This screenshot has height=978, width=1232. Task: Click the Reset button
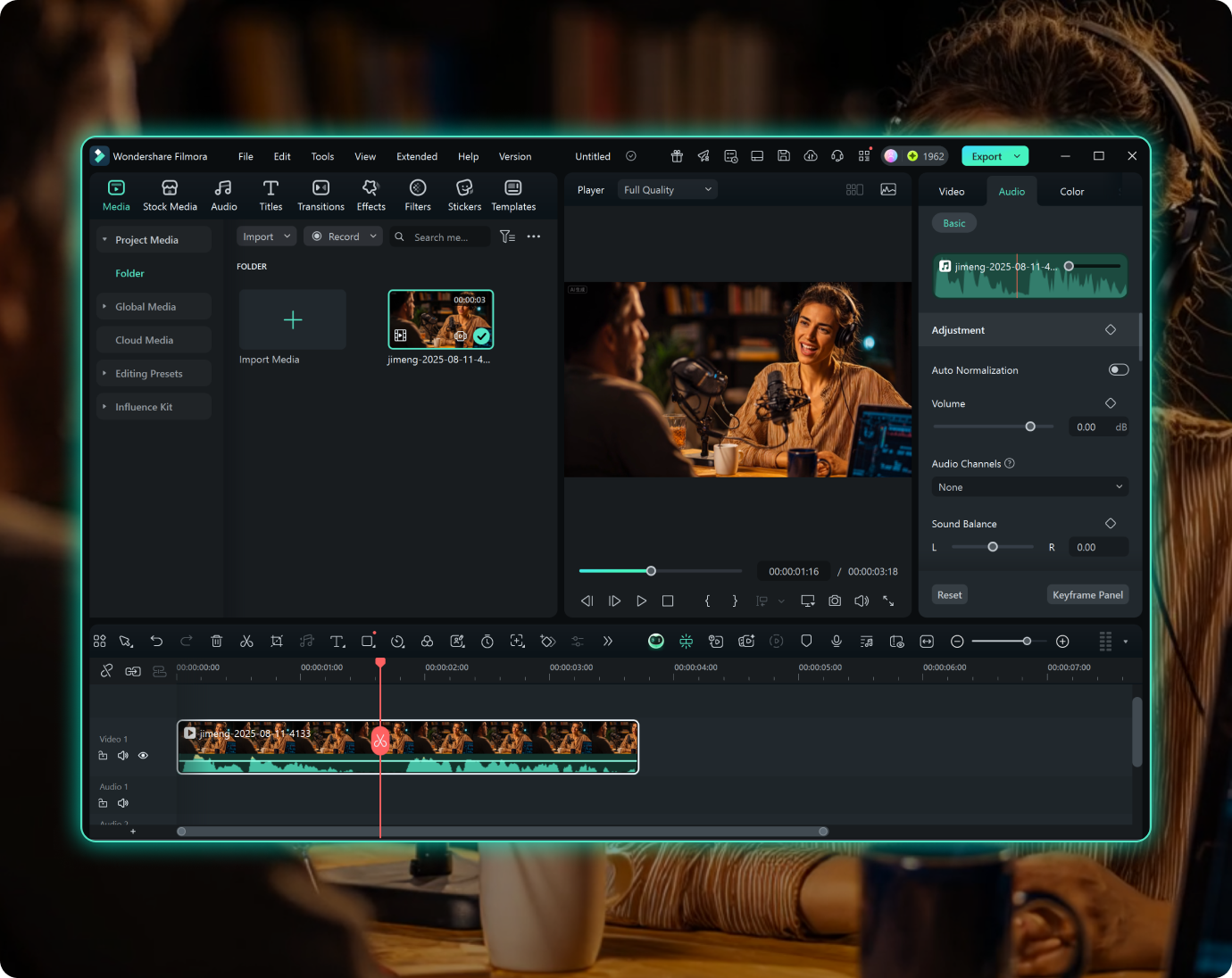click(949, 594)
